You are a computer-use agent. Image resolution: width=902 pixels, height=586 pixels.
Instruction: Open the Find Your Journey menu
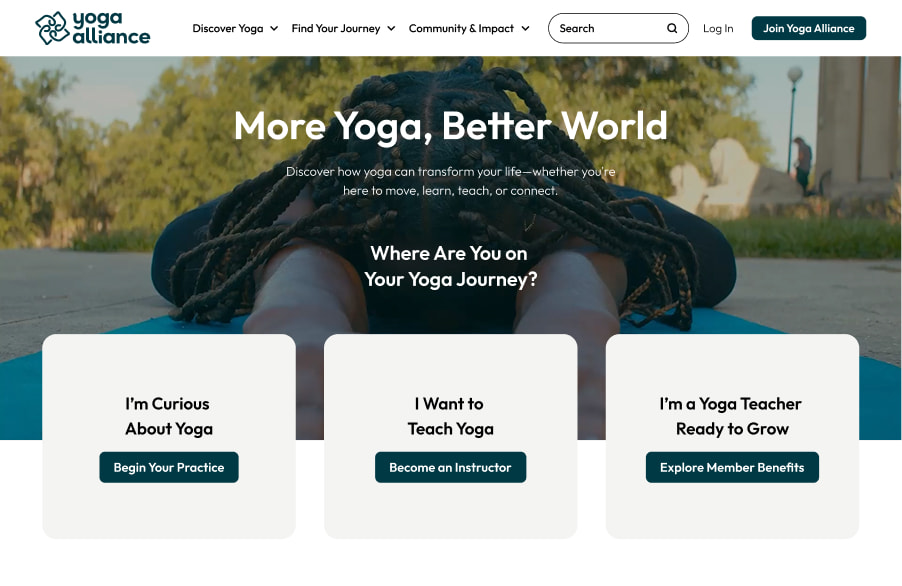(x=336, y=28)
